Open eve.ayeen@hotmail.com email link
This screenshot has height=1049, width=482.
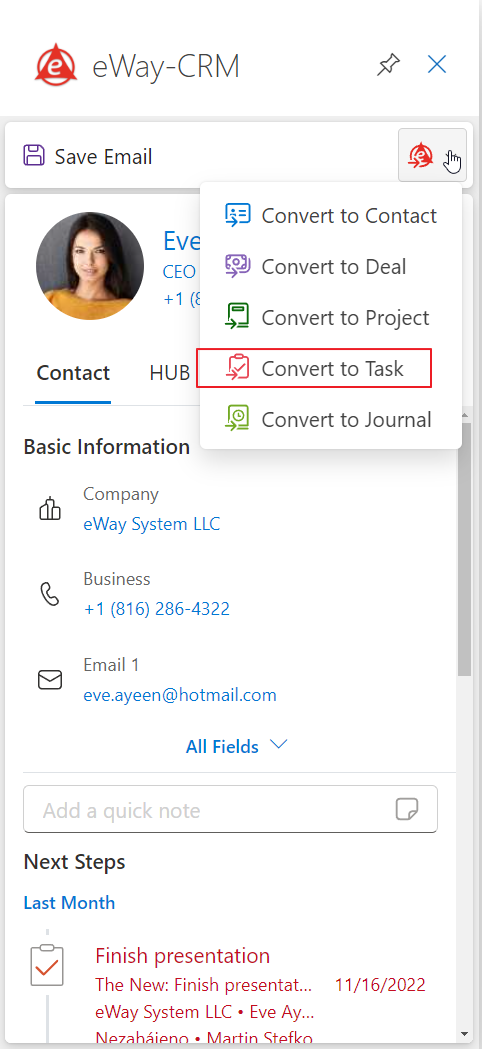pyautogui.click(x=180, y=695)
